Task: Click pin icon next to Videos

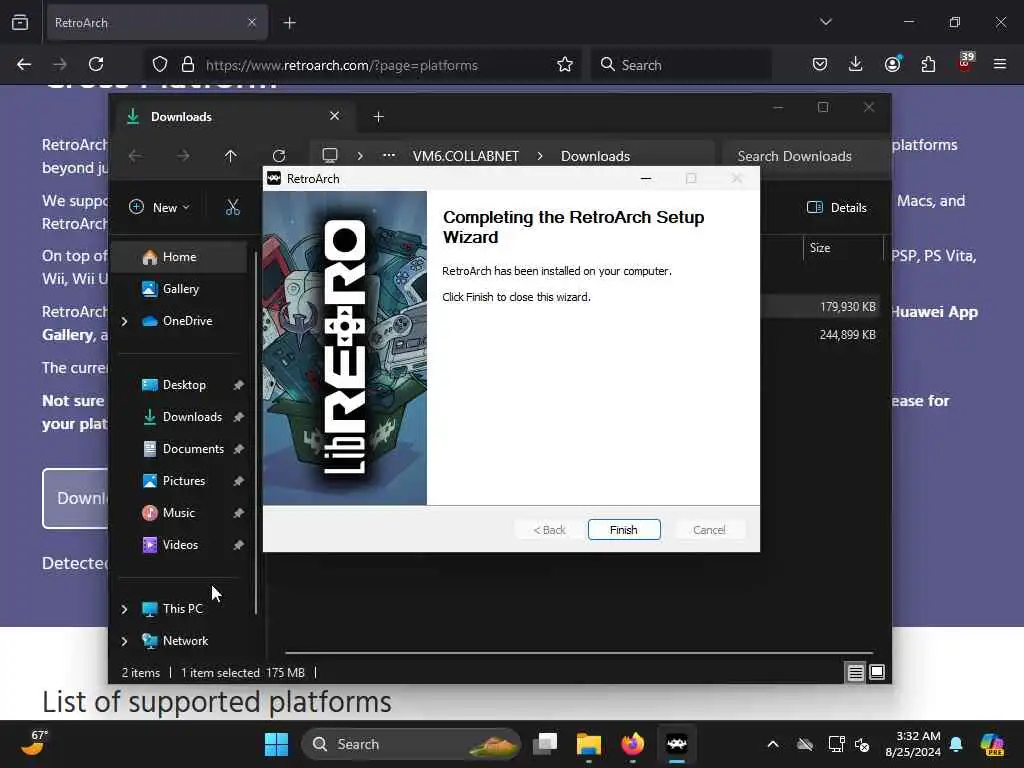Action: pos(238,545)
